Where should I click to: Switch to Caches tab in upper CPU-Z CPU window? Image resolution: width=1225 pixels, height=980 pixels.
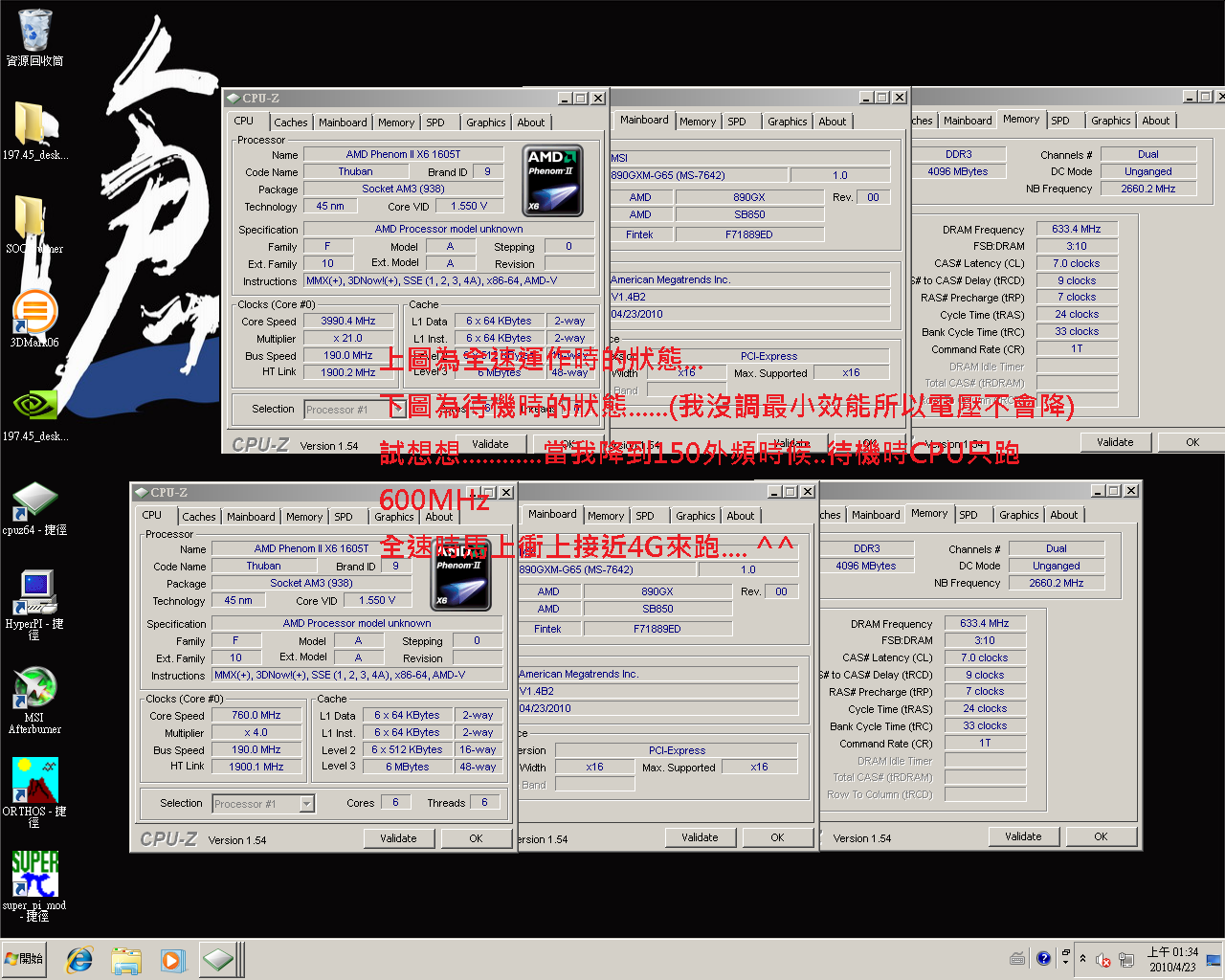tap(291, 122)
